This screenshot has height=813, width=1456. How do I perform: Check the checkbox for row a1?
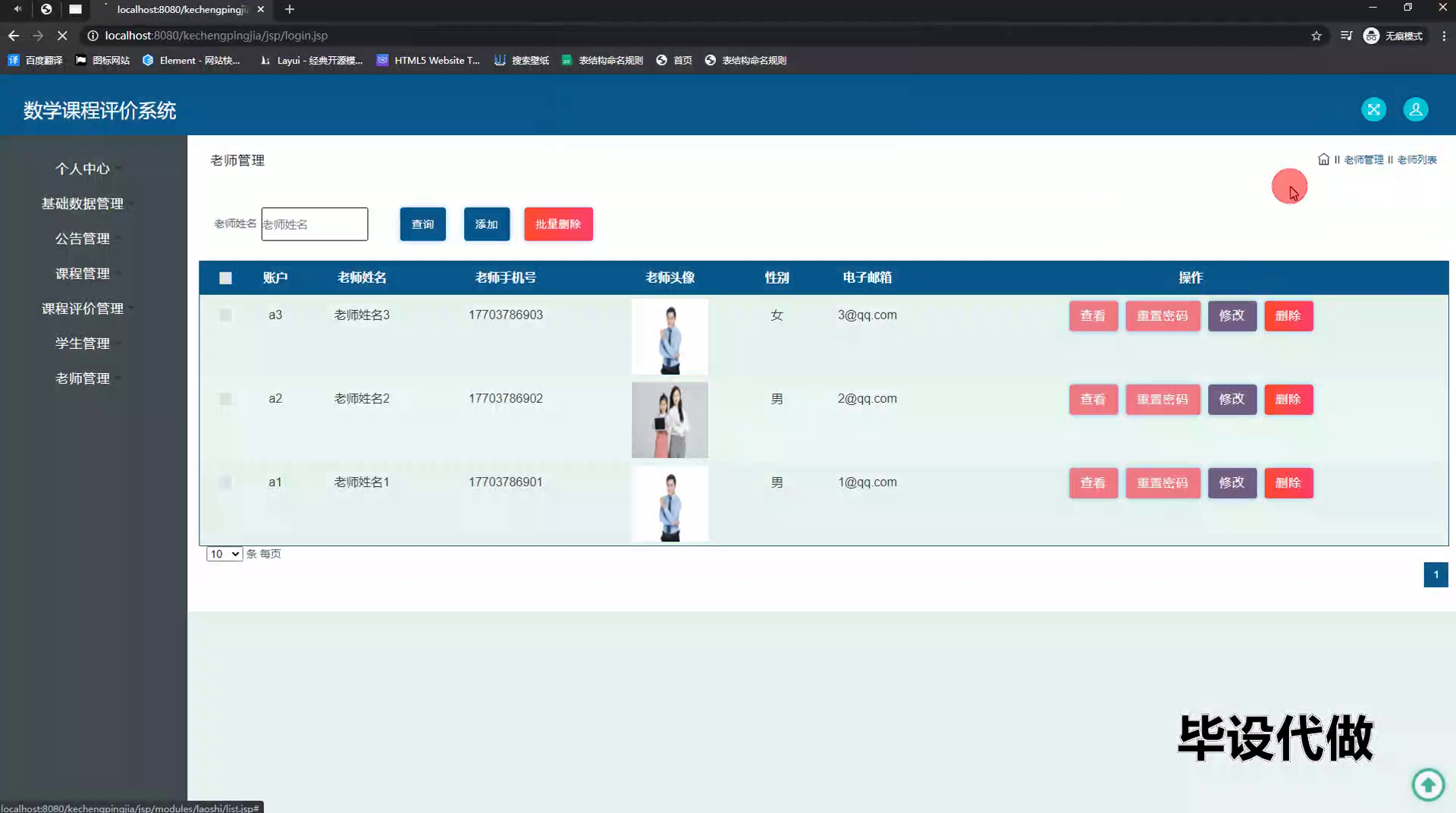(225, 482)
